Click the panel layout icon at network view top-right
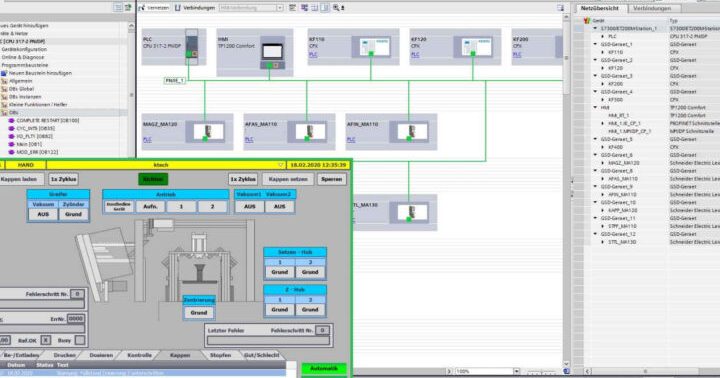Image resolution: width=720 pixels, height=378 pixels. pyautogui.click(x=560, y=8)
